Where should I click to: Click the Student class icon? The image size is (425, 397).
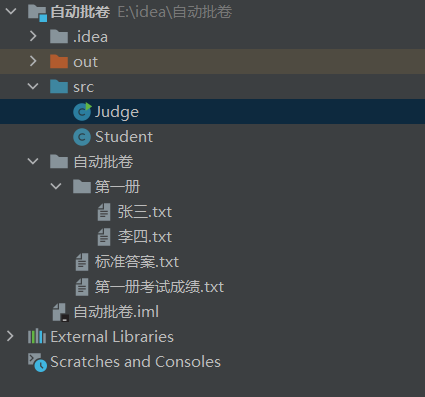[x=82, y=137]
